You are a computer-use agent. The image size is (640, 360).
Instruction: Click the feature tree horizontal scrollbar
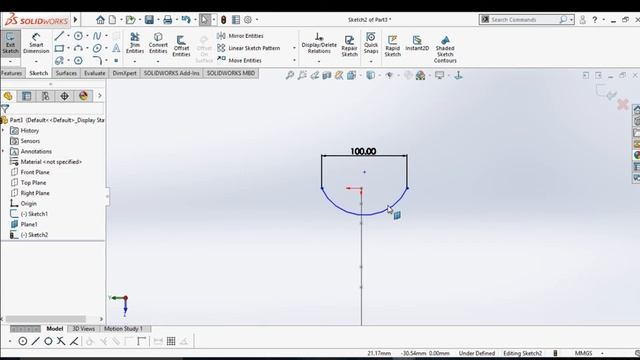point(46,319)
